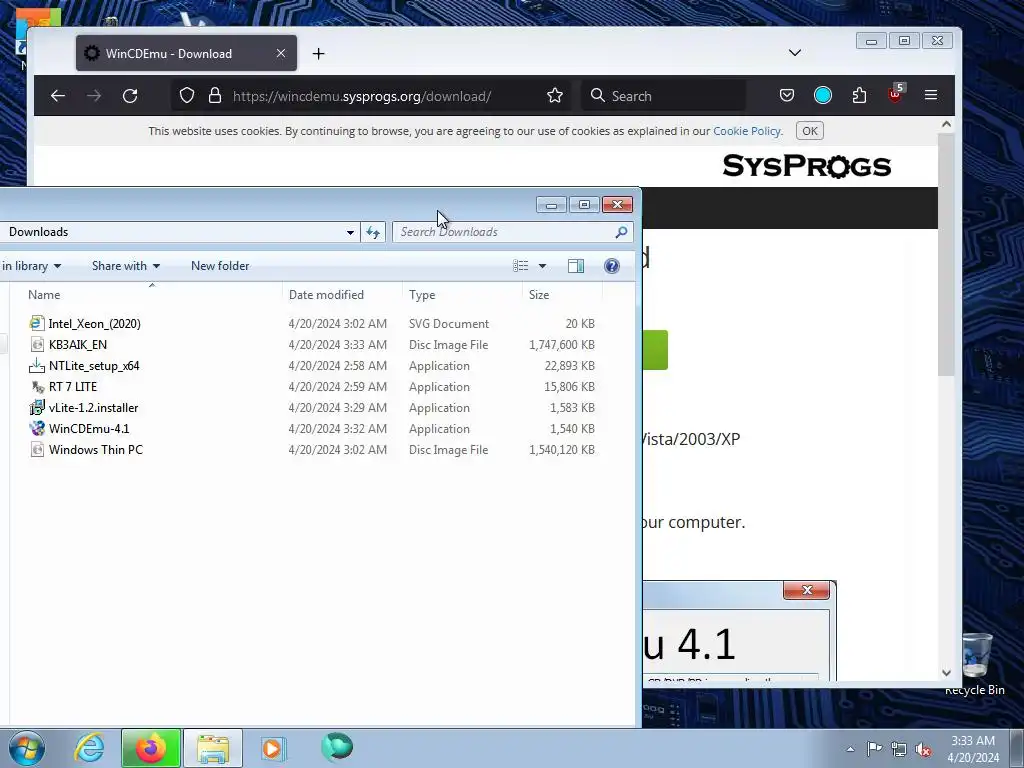Click the 1,747,600 KB size cell
Image resolution: width=1024 pixels, height=768 pixels.
click(562, 345)
